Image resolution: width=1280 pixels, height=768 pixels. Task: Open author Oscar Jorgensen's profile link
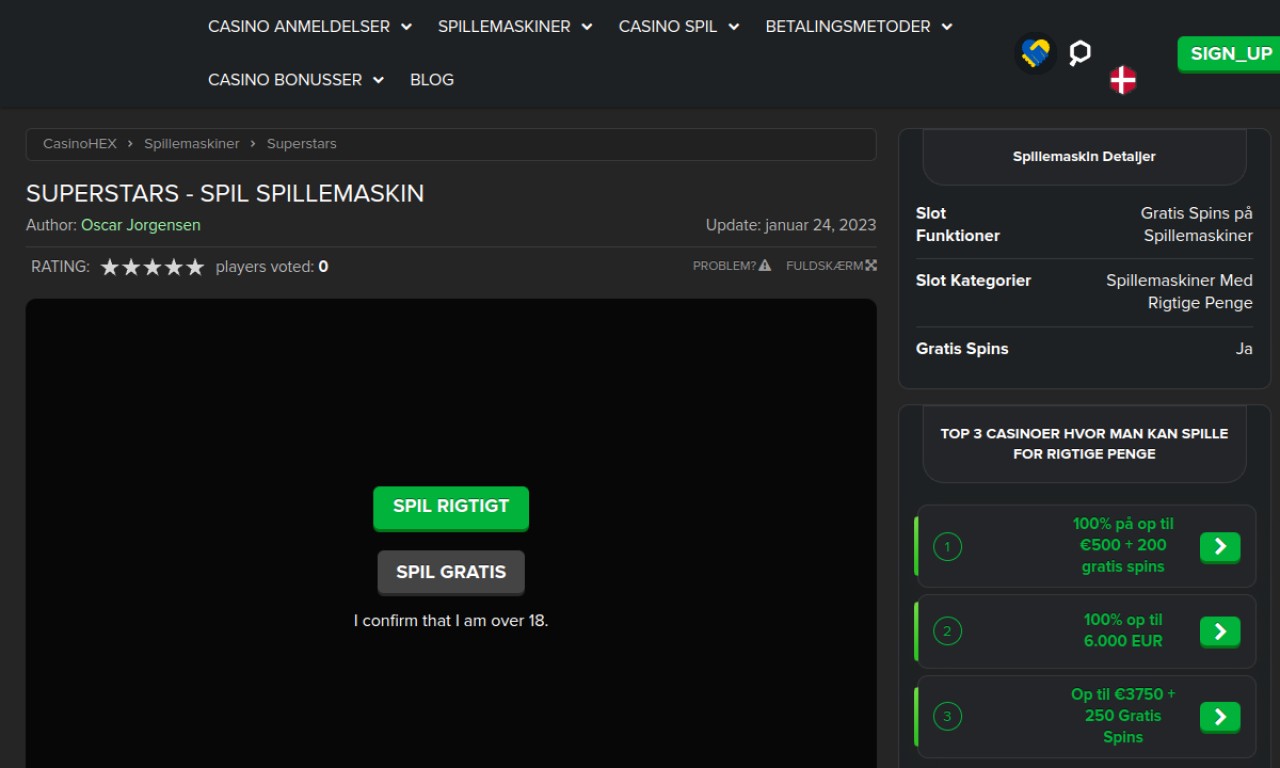[141, 225]
